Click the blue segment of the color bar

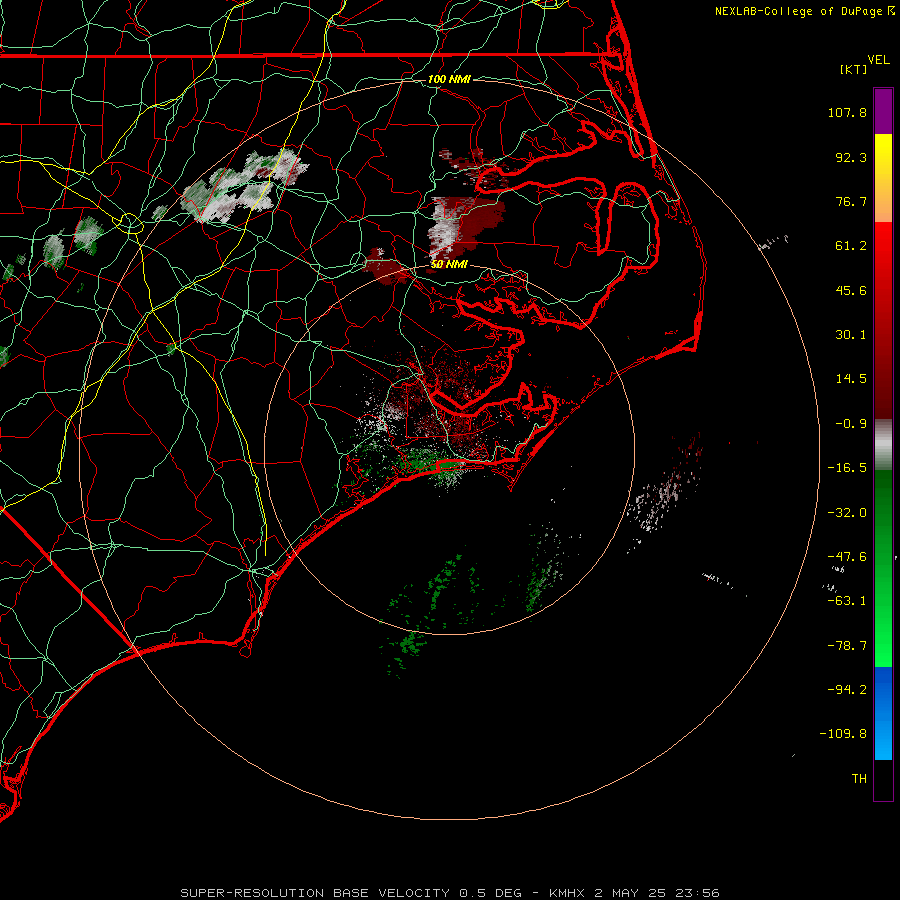[x=883, y=713]
